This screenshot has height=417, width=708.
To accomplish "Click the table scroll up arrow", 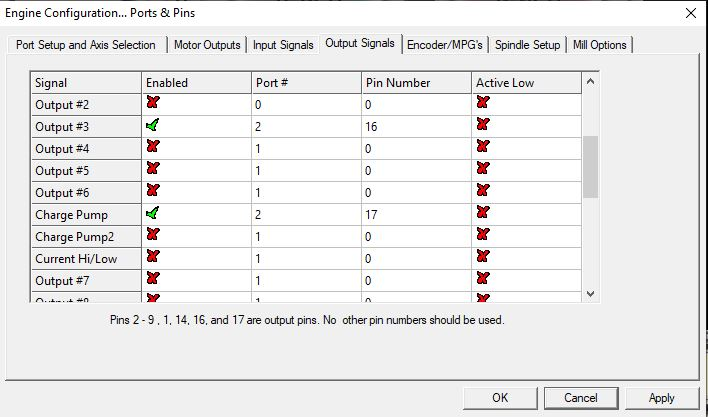I will coord(590,82).
